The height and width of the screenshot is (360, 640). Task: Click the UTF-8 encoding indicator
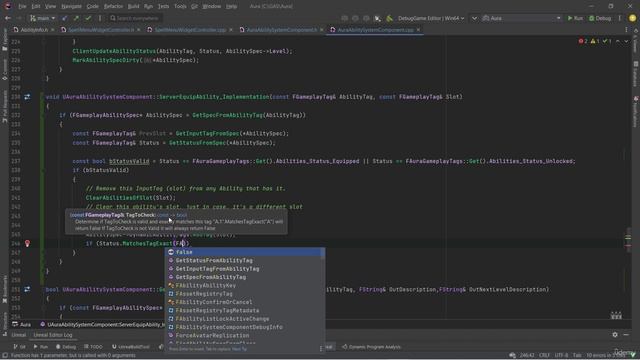561,355
